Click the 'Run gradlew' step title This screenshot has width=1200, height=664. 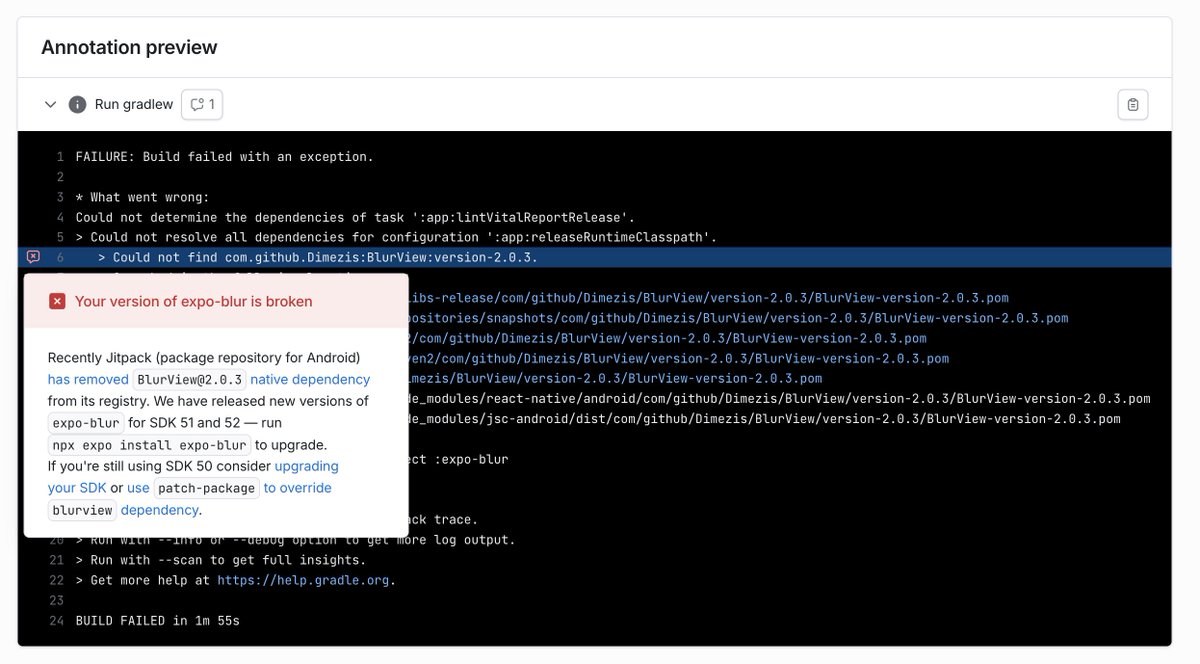[134, 104]
